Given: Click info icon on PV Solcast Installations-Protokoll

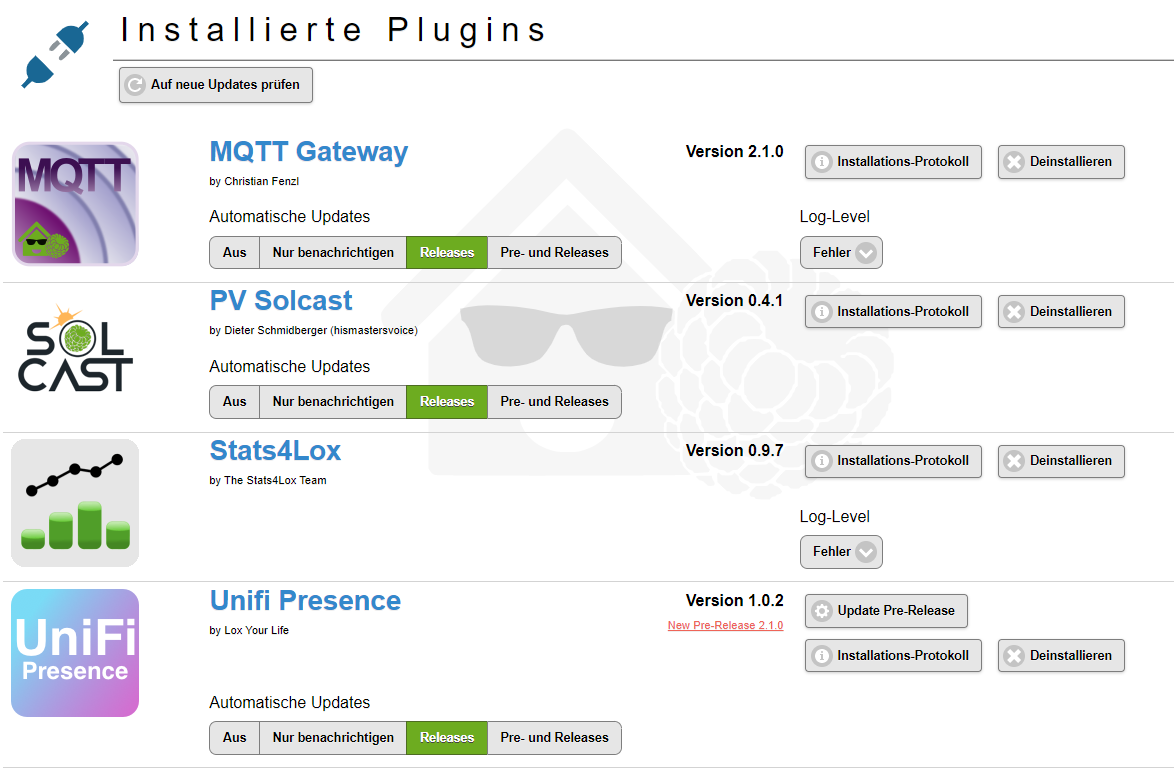Looking at the screenshot, I should coord(822,312).
